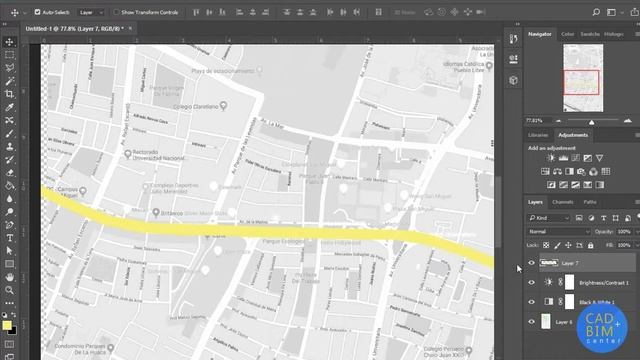Screen dimensions: 640x360
Task: Select the Crop tool
Action: click(x=9, y=94)
